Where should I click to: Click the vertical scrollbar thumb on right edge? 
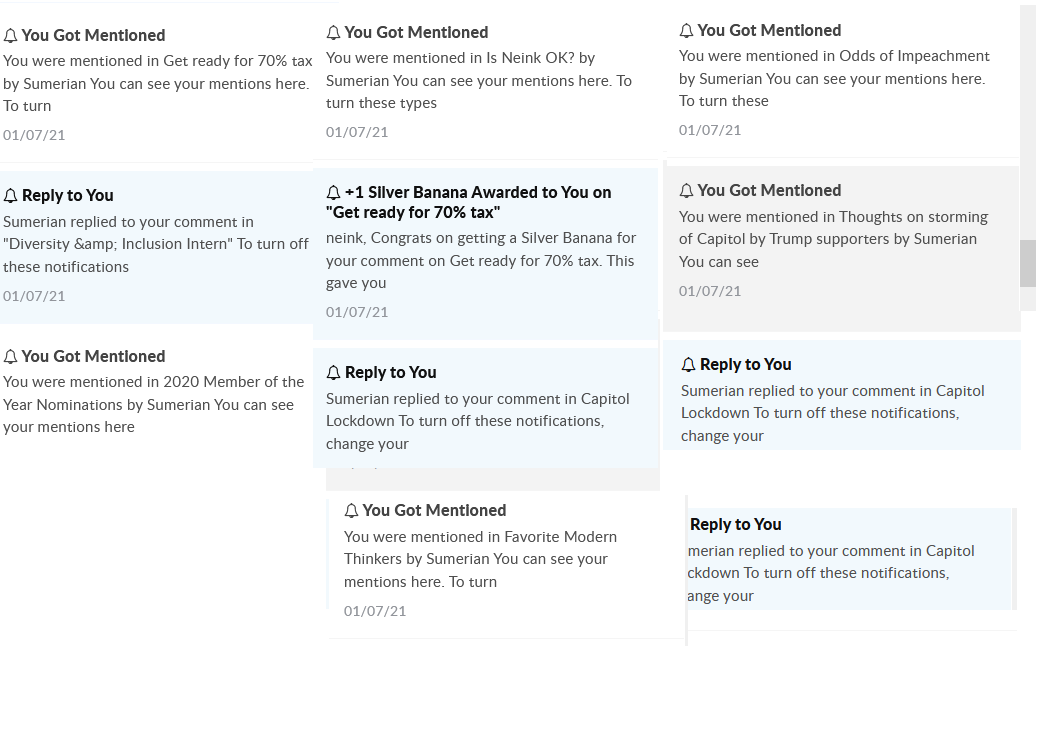1028,263
